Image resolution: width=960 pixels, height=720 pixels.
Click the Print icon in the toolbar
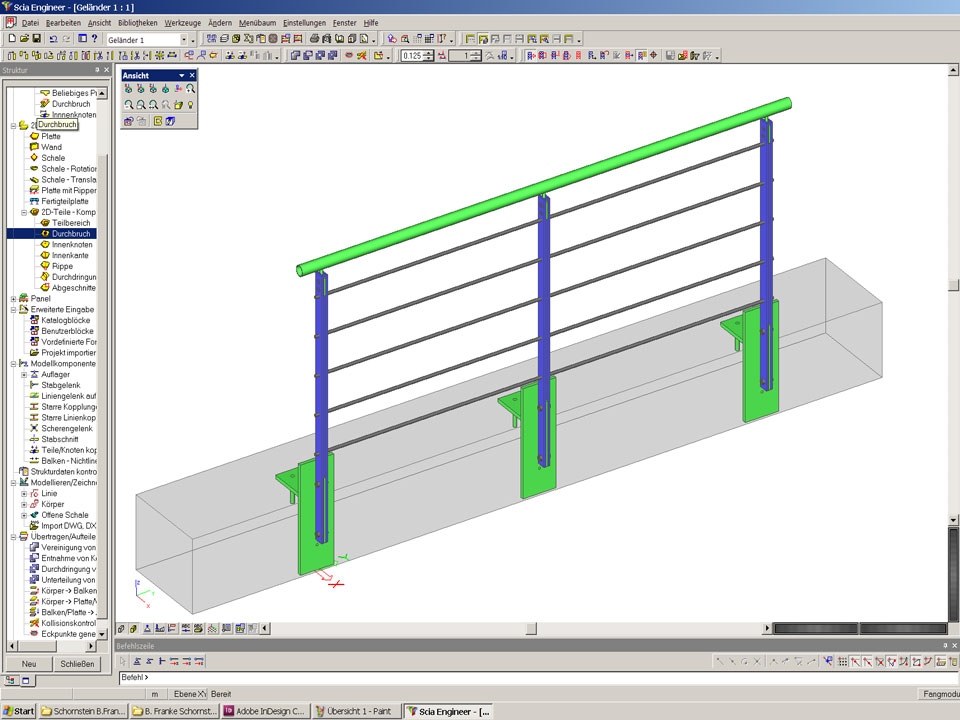point(314,39)
